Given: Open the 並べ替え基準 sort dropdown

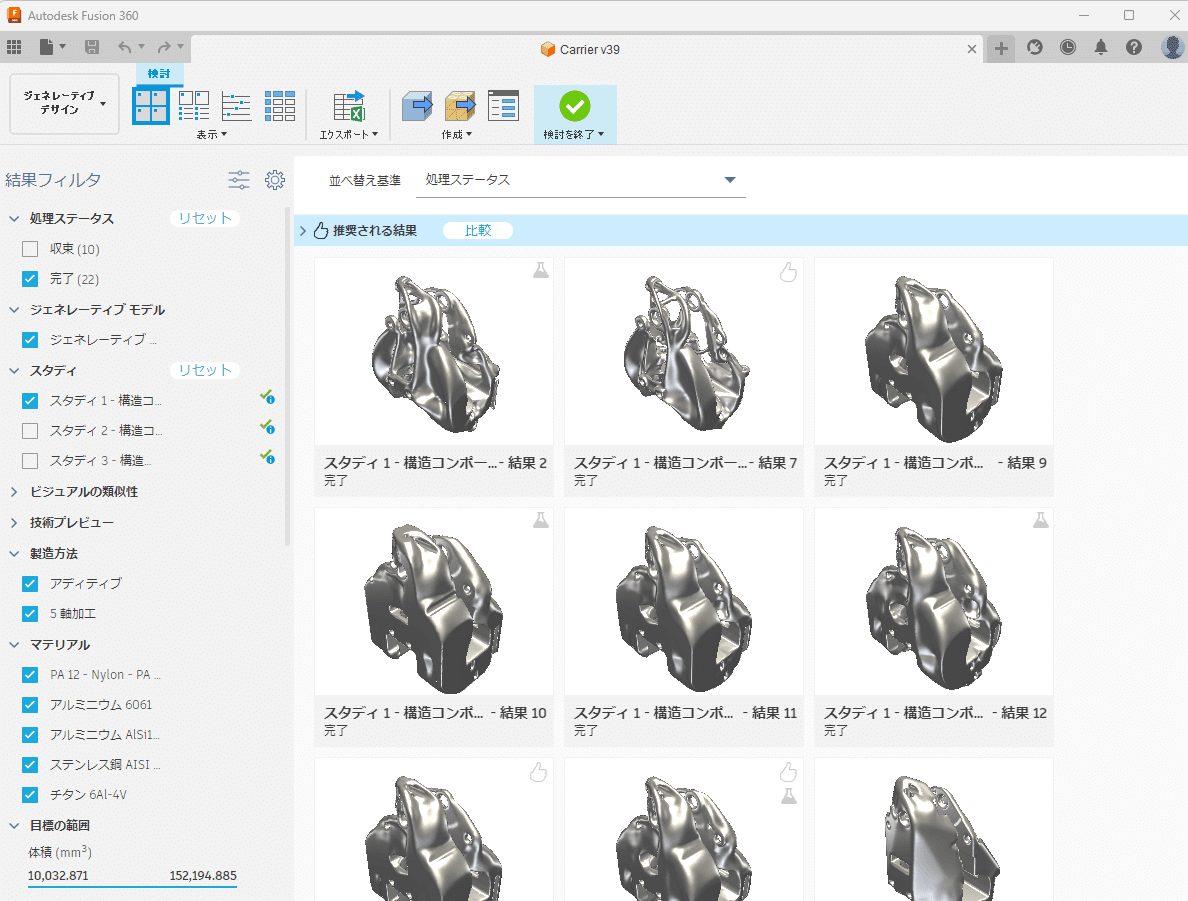Looking at the screenshot, I should (x=580, y=180).
